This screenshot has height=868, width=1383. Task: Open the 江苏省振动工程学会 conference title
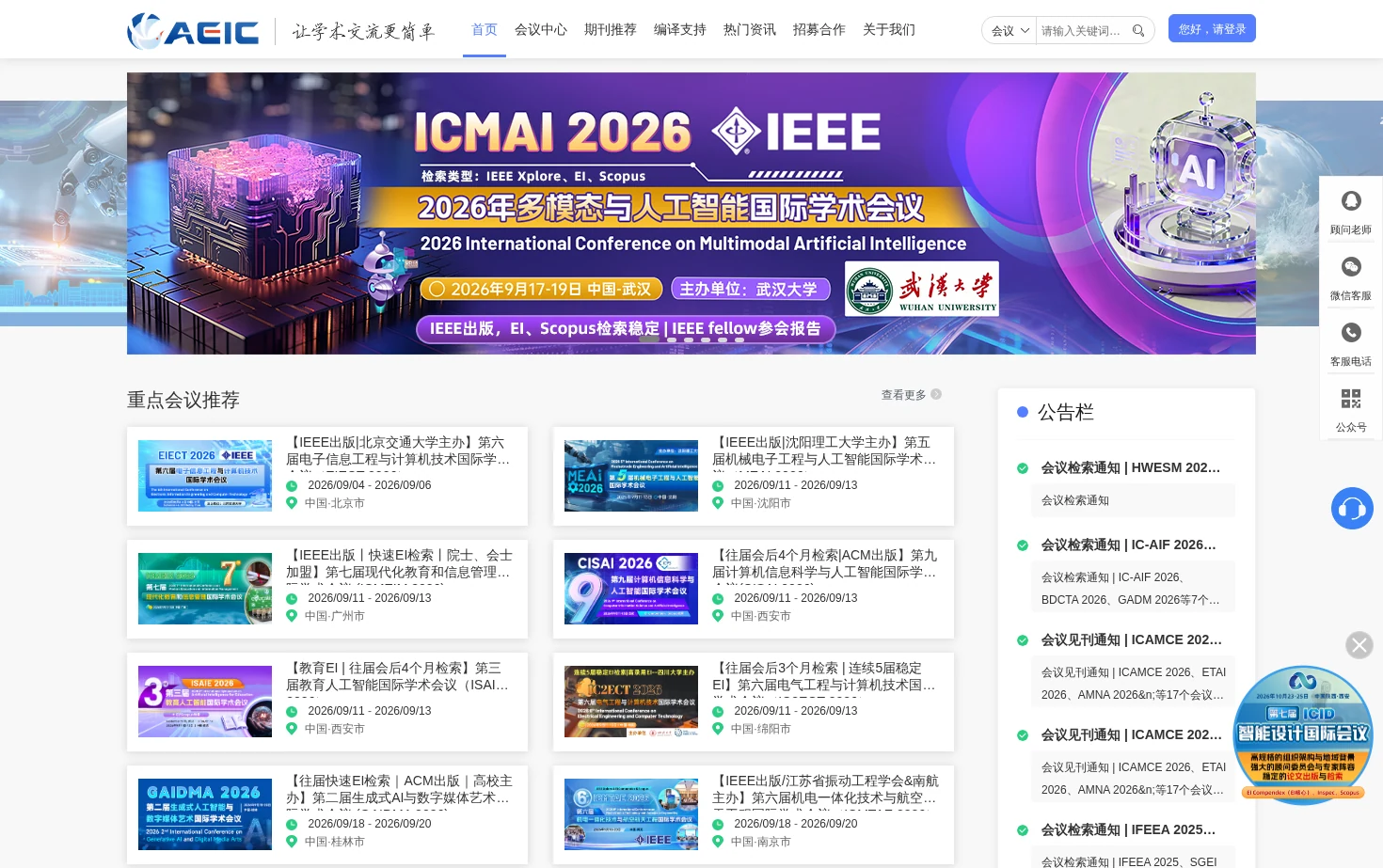tap(825, 790)
